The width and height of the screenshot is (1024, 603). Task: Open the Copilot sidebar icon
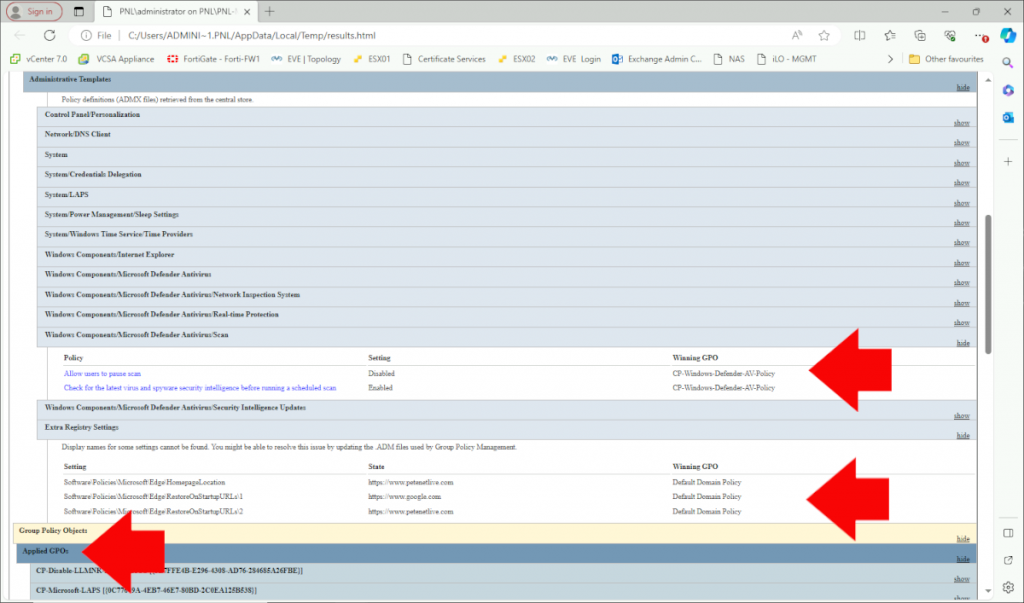pos(1008,35)
